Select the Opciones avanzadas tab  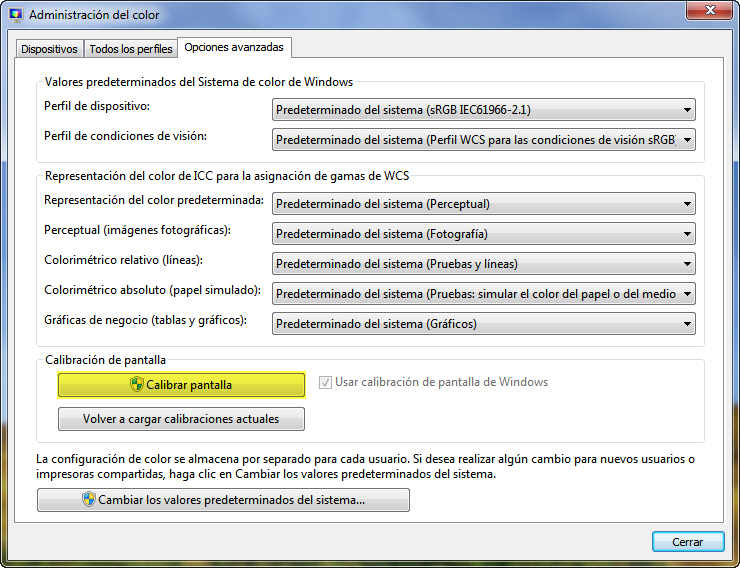234,48
